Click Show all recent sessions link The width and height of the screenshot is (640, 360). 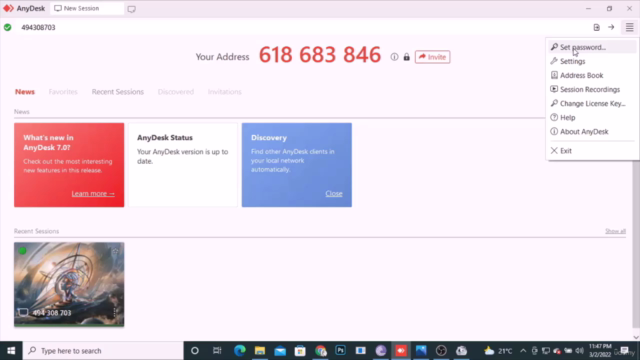[616, 231]
